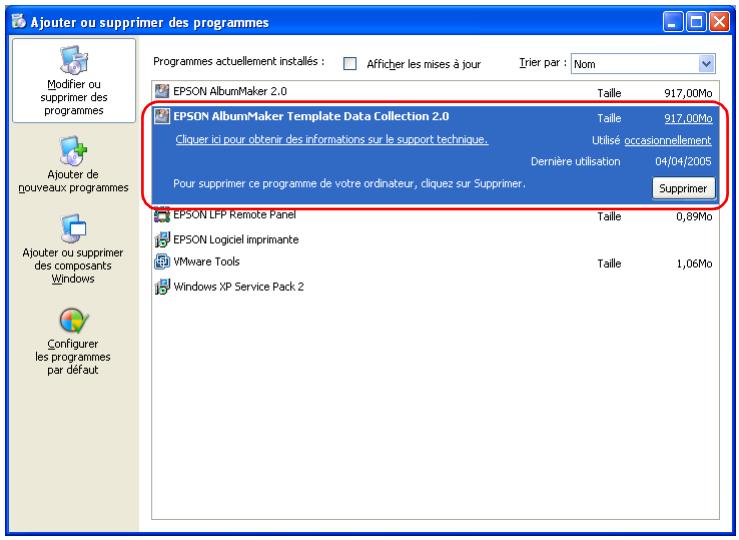Screen dimensions: 739x540
Task: Click the Supprimer button
Action: point(683,188)
